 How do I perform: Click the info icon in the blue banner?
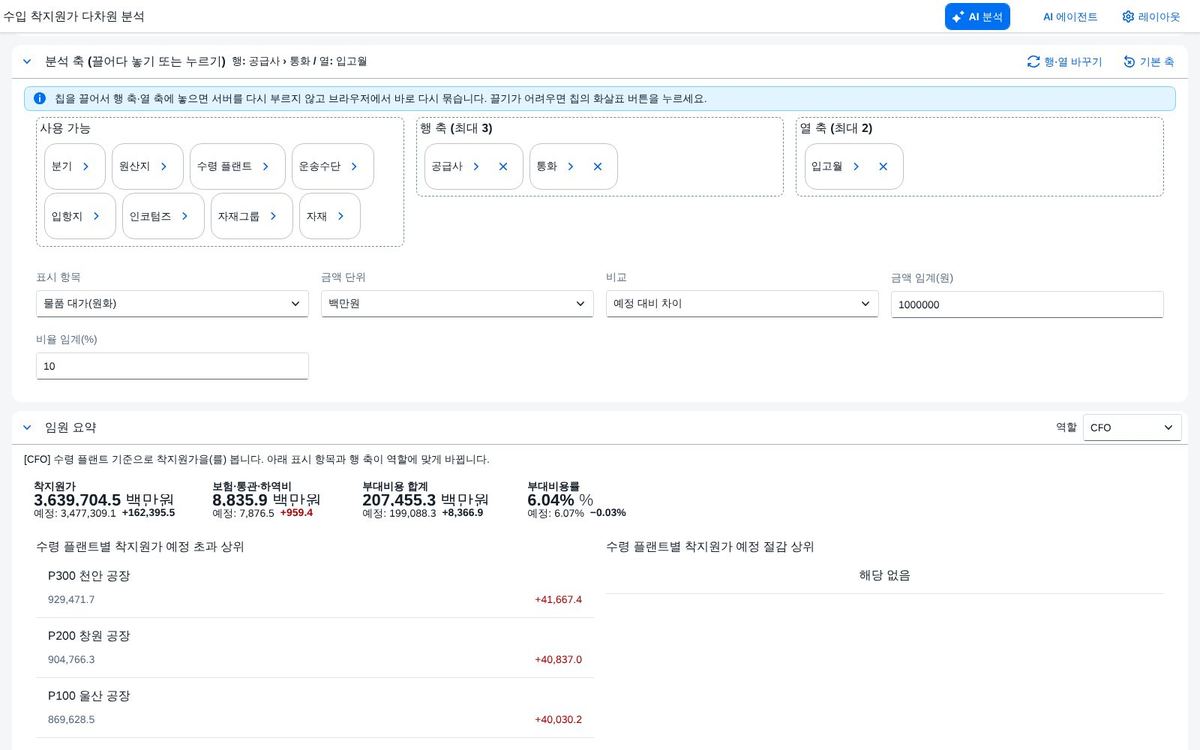pos(40,99)
